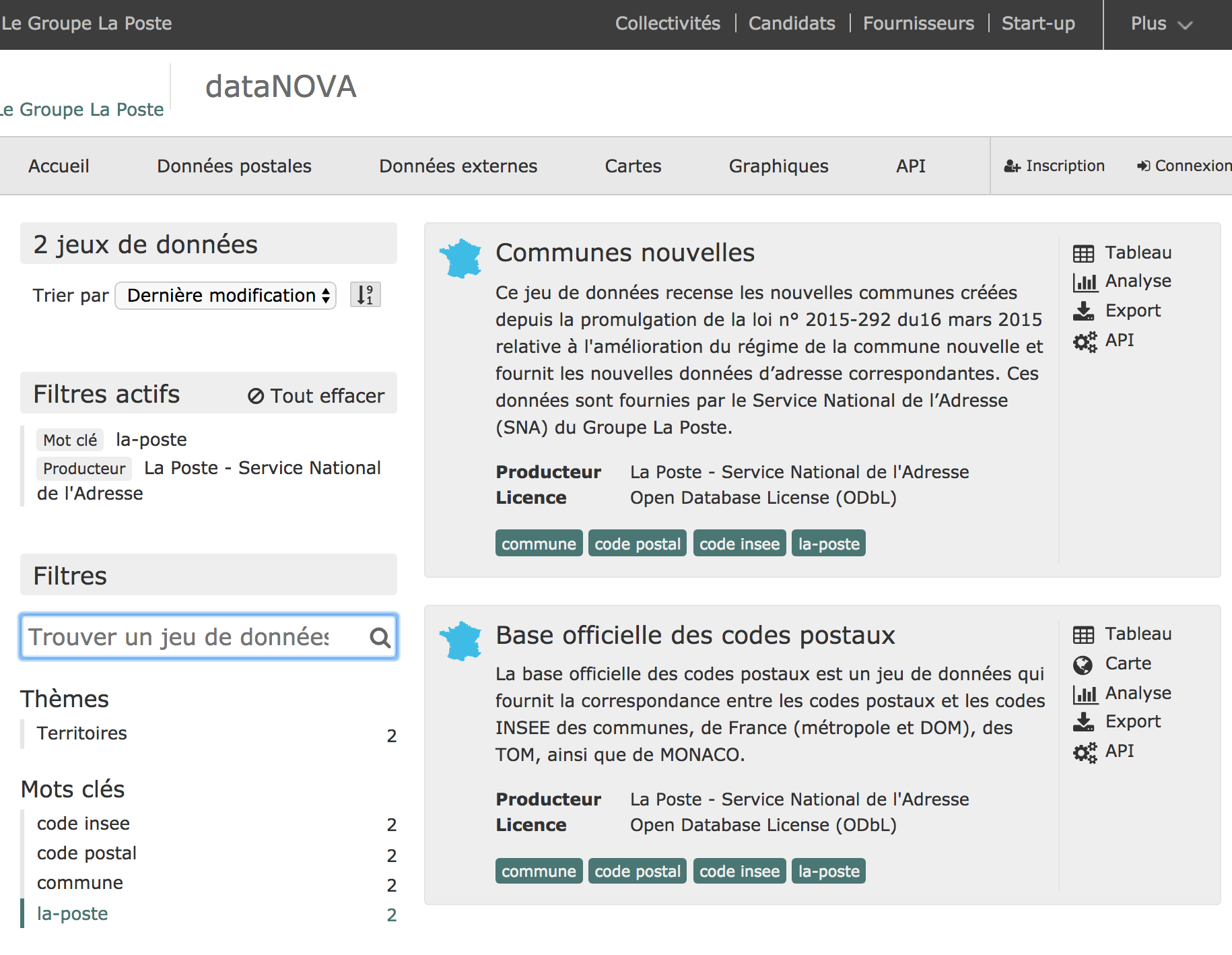Image resolution: width=1232 pixels, height=955 pixels.
Task: Click the Connexion login link
Action: (1184, 166)
